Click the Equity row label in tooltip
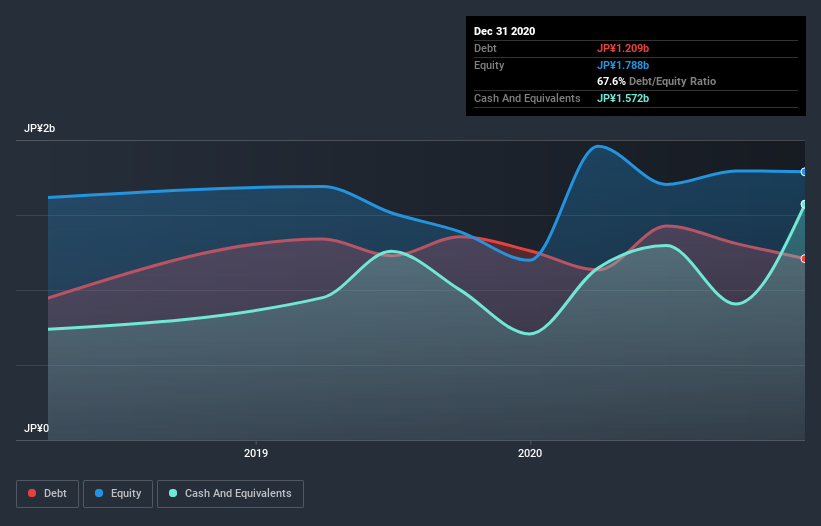The width and height of the screenshot is (821, 526). point(489,65)
